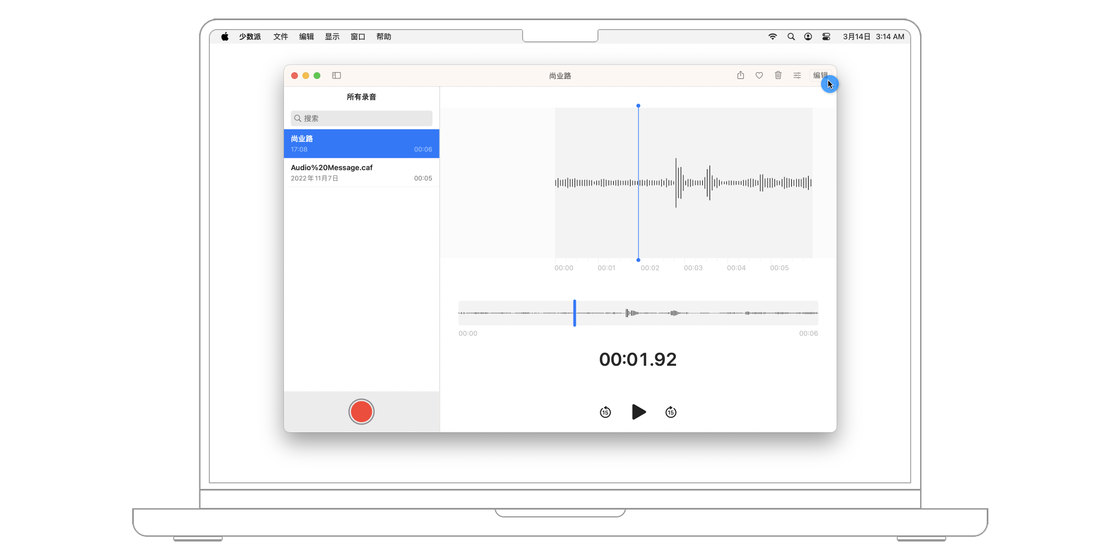Toggle the sidebar visibility icon

click(x=336, y=75)
